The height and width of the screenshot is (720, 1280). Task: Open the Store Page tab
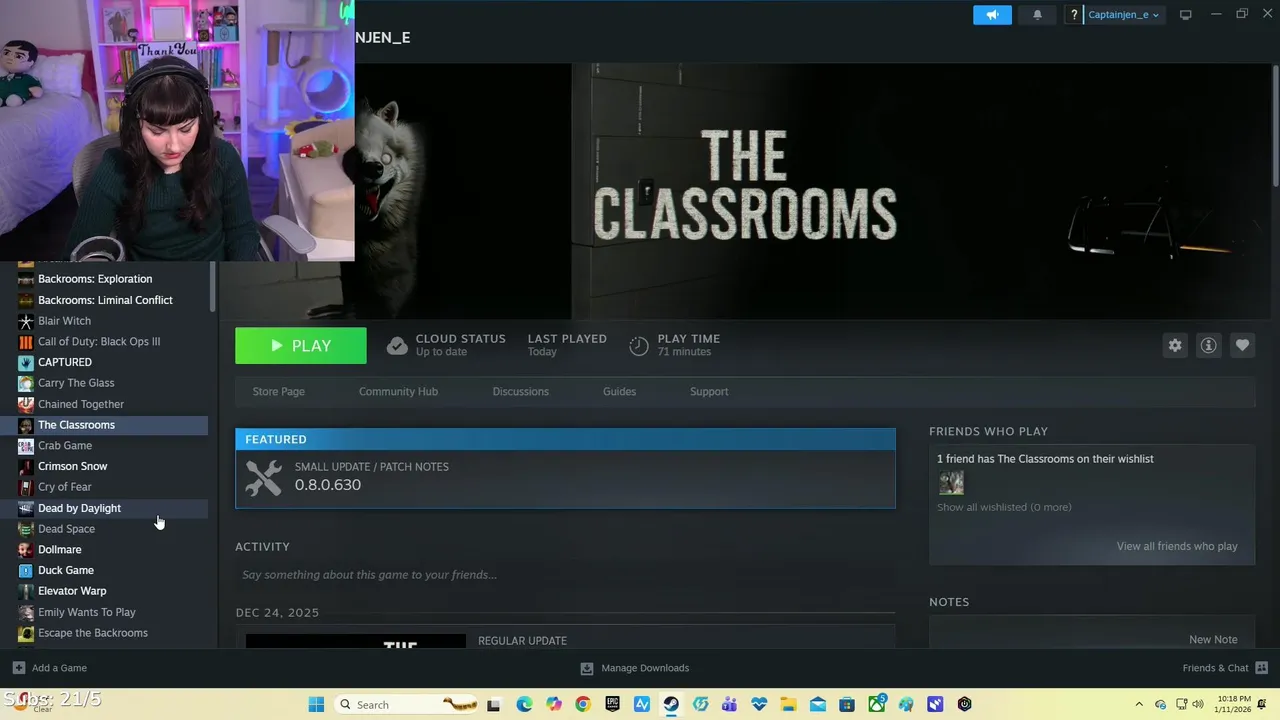(x=278, y=391)
